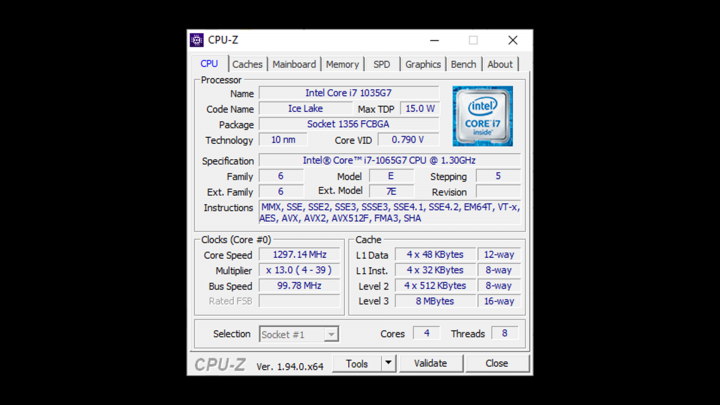Click the processor Name field
The image size is (720, 405).
348,93
